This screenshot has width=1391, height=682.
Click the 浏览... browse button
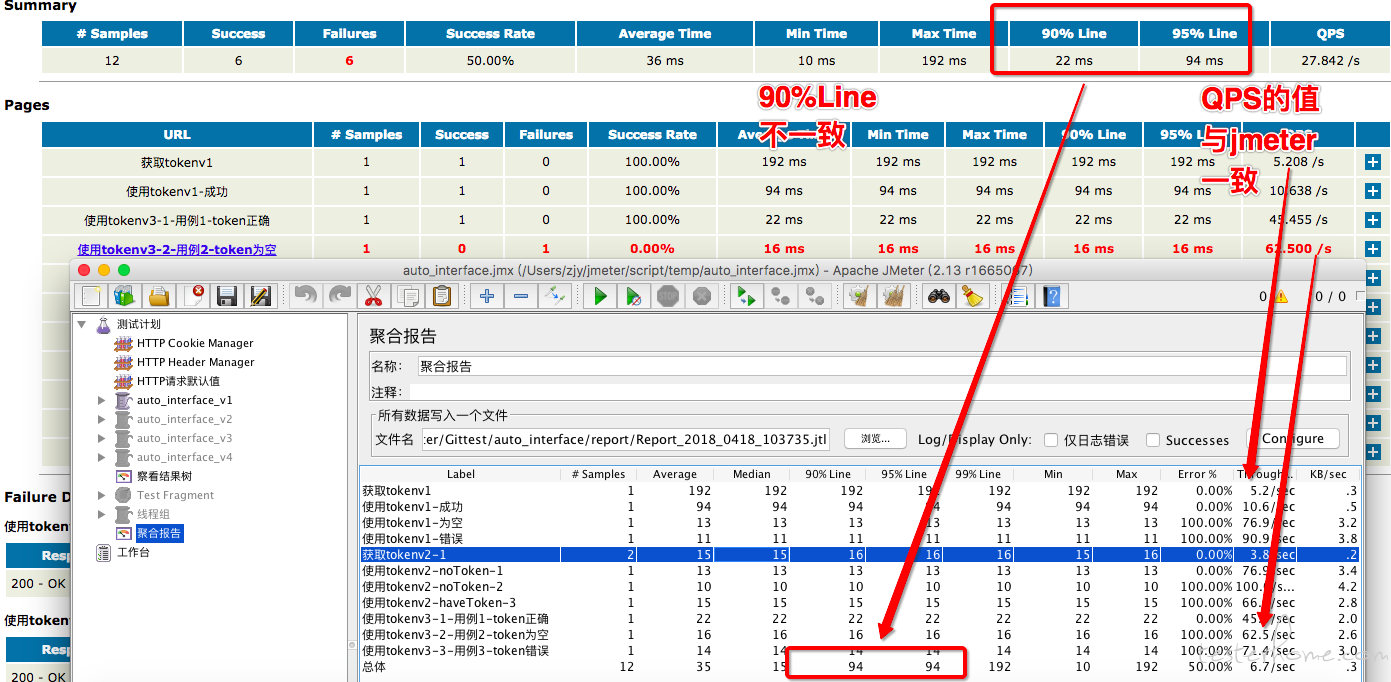874,439
